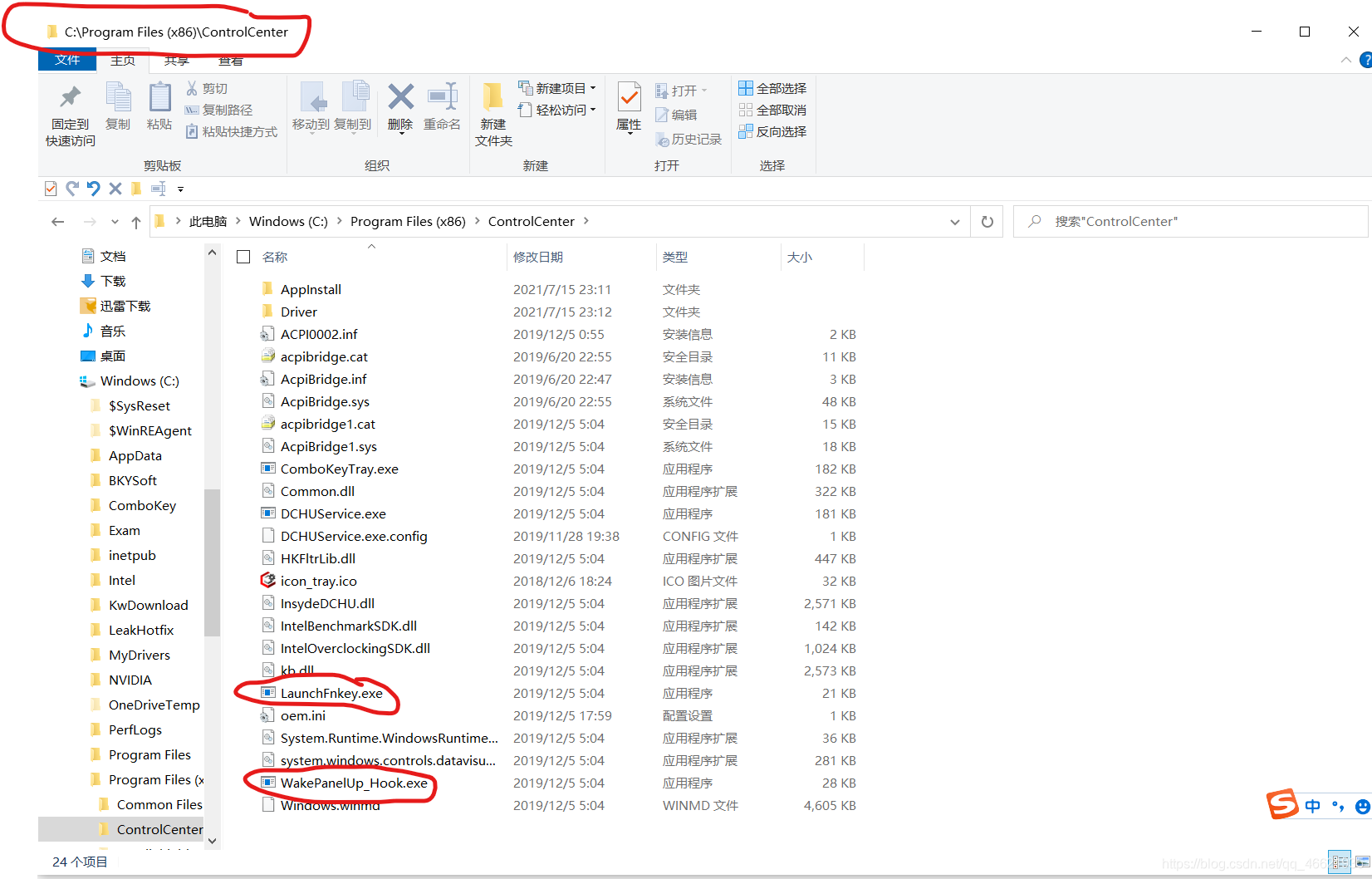Viewport: 1372px width, 879px height.
Task: Click Invert selection (反向选择)
Action: [772, 131]
